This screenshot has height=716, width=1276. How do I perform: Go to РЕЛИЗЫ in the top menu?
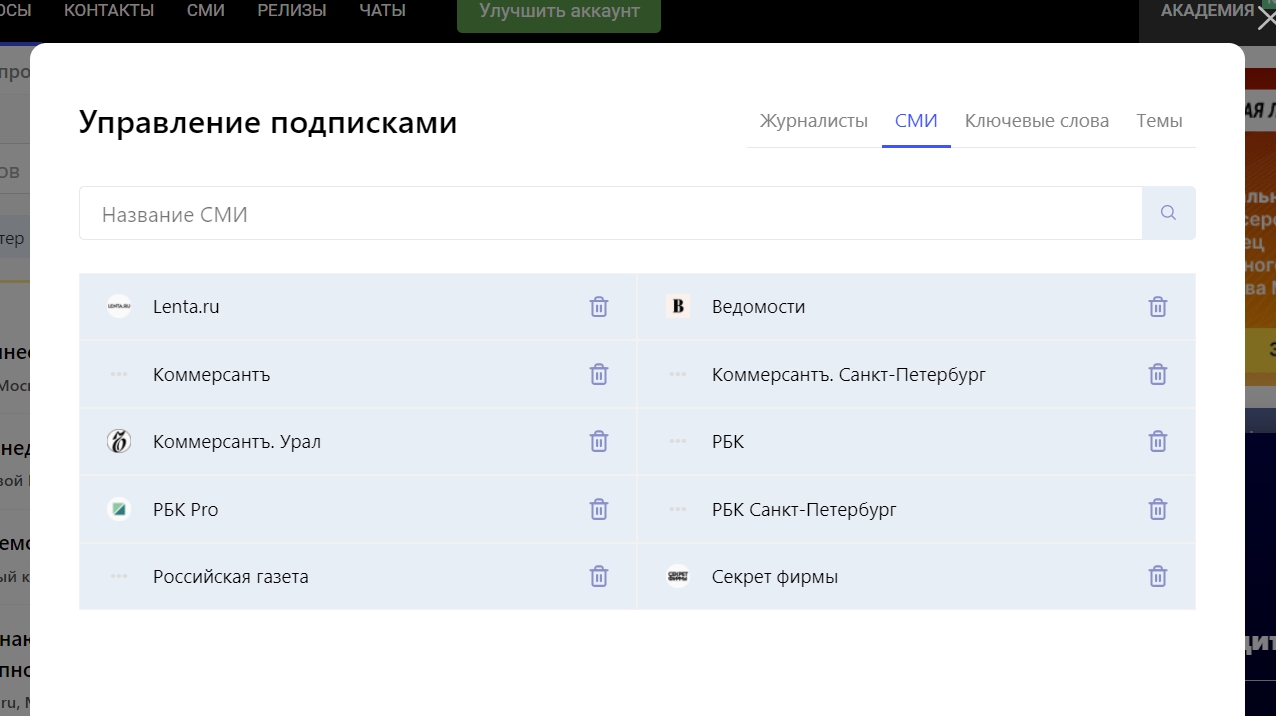291,11
